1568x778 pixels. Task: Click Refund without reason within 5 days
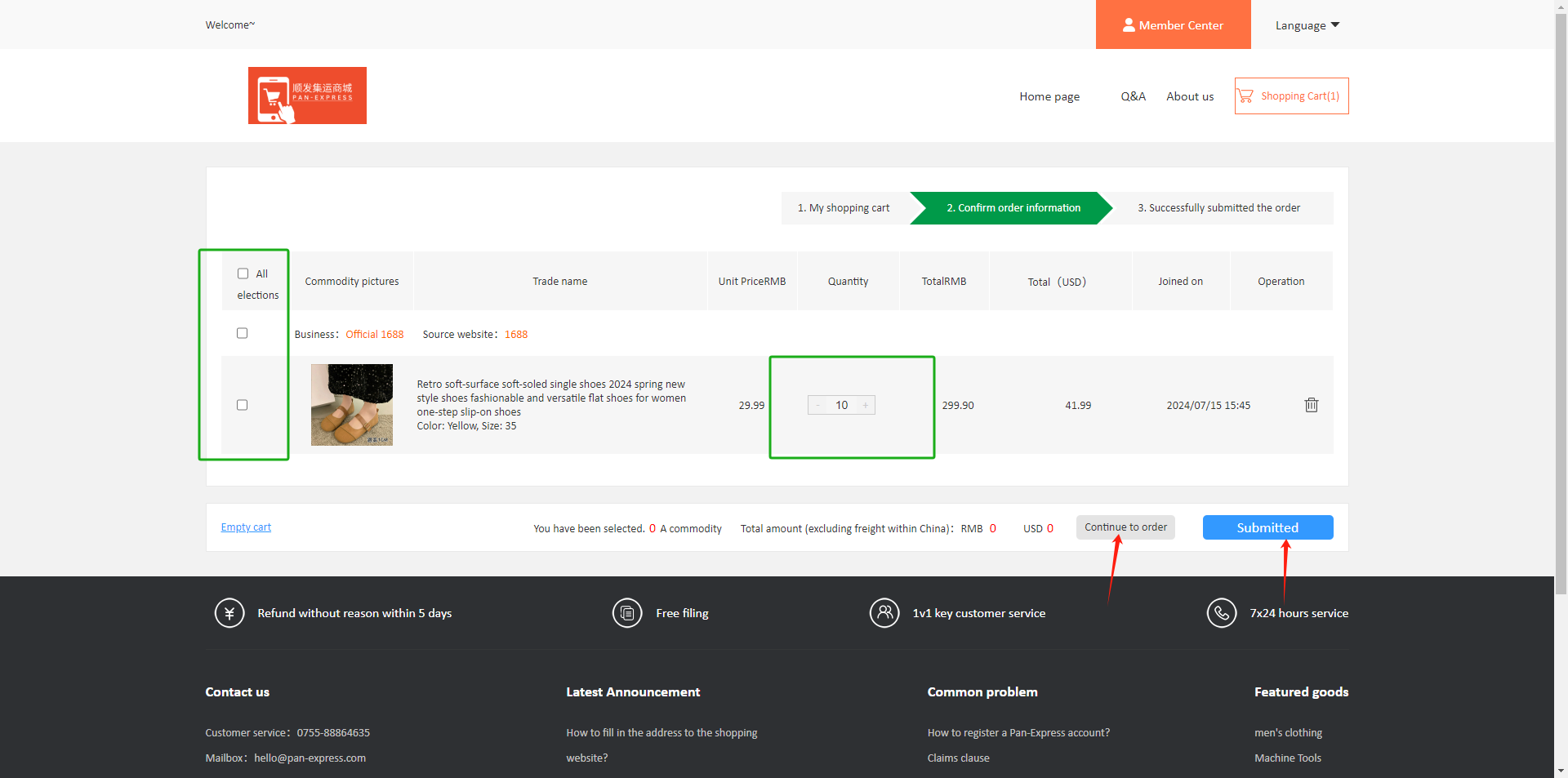tap(354, 613)
